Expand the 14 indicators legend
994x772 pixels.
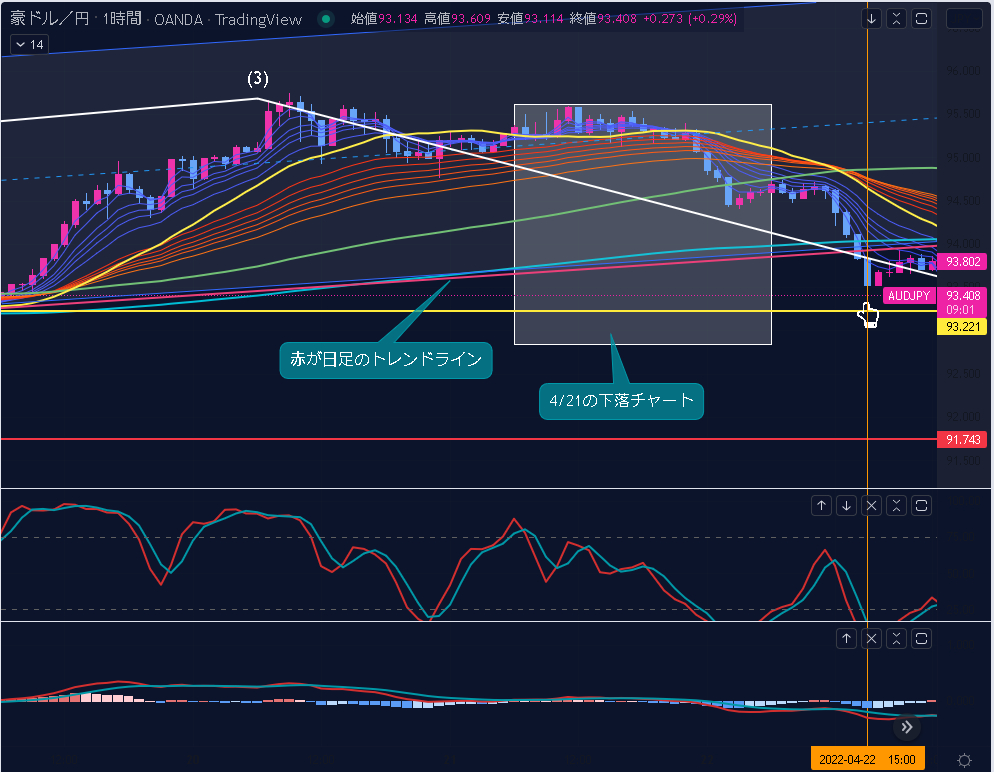28,44
